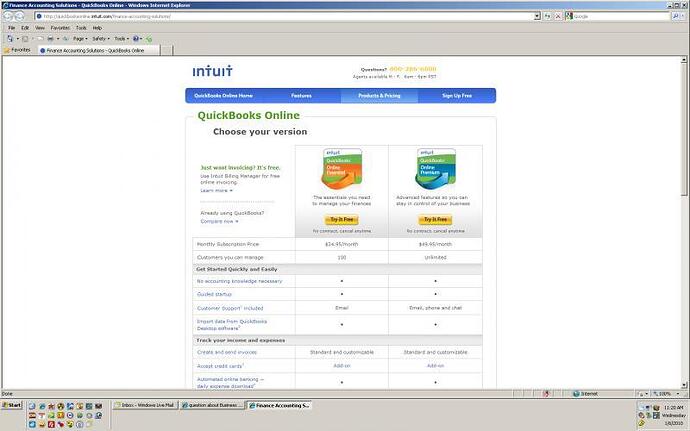Click the browser Back arrow button
This screenshot has width=690, height=431.
[x=8, y=16]
